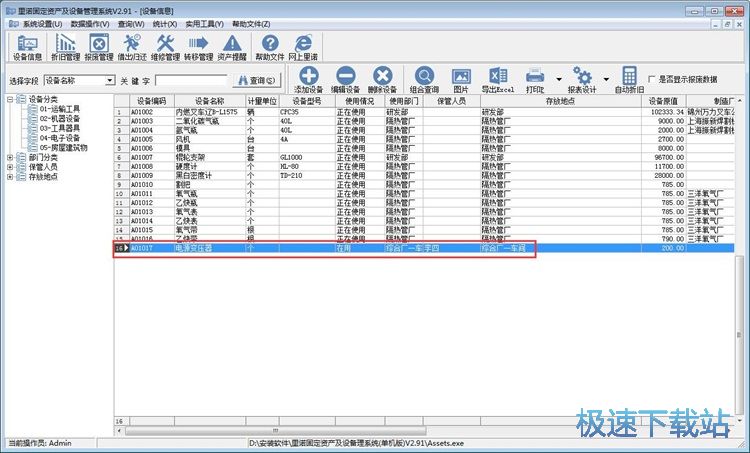Click the 删除设备 X icon
Screen dimensions: 750x453
click(382, 80)
